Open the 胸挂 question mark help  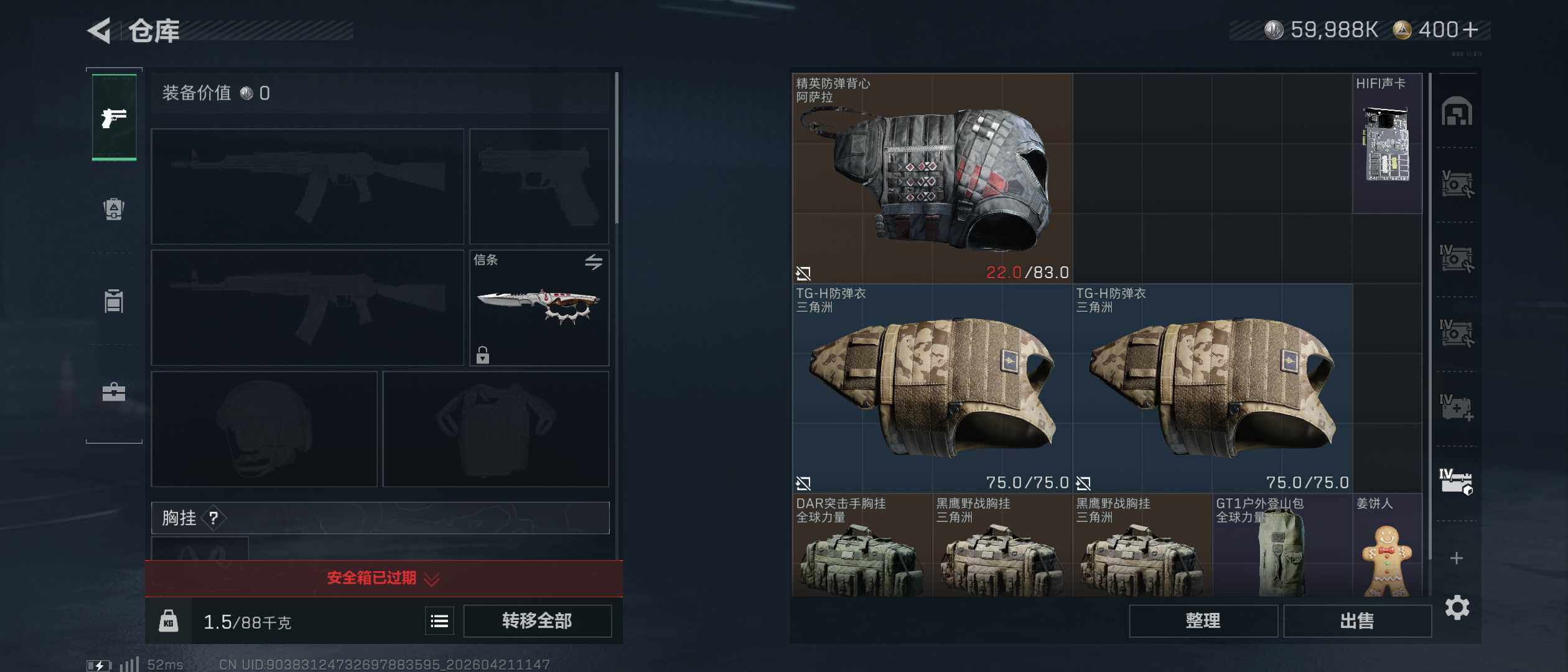[x=213, y=518]
